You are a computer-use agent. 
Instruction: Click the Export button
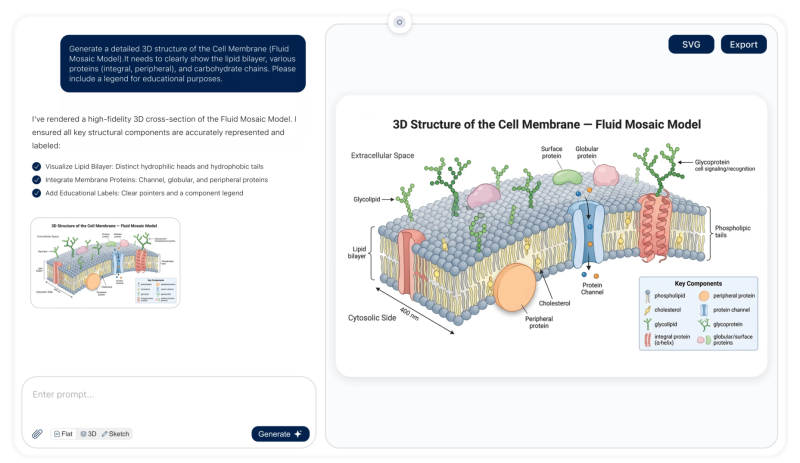click(743, 44)
